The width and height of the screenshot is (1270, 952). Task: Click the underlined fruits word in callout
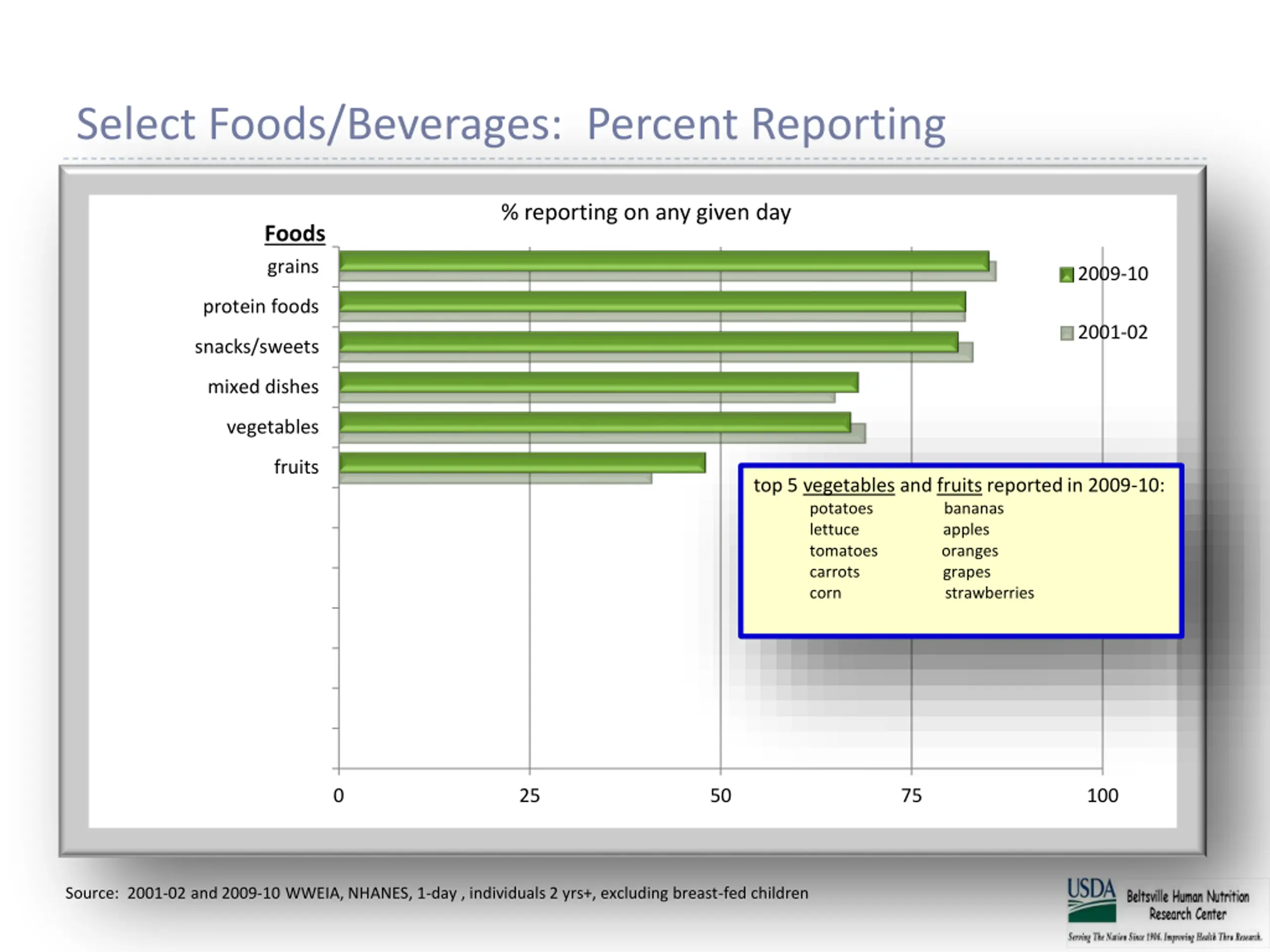point(959,485)
